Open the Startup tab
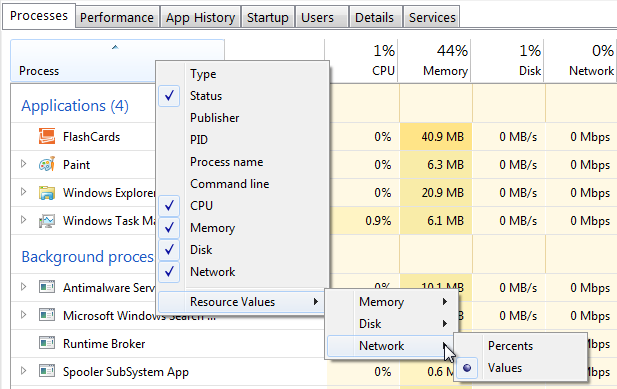Screen dimensions: 617x389 [x=268, y=17]
